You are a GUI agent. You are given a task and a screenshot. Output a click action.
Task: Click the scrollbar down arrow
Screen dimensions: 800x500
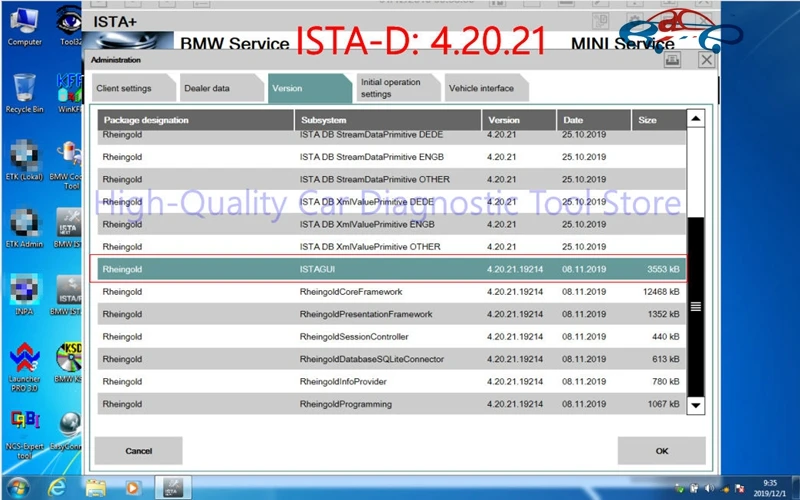click(695, 406)
